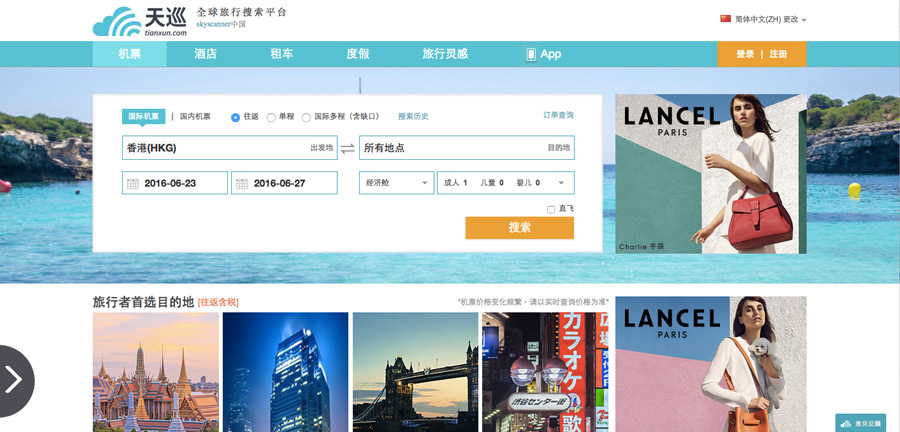Viewport: 900px width, 432px height.
Task: Click the Lancel ad with orange bag
Action: pyautogui.click(x=711, y=364)
